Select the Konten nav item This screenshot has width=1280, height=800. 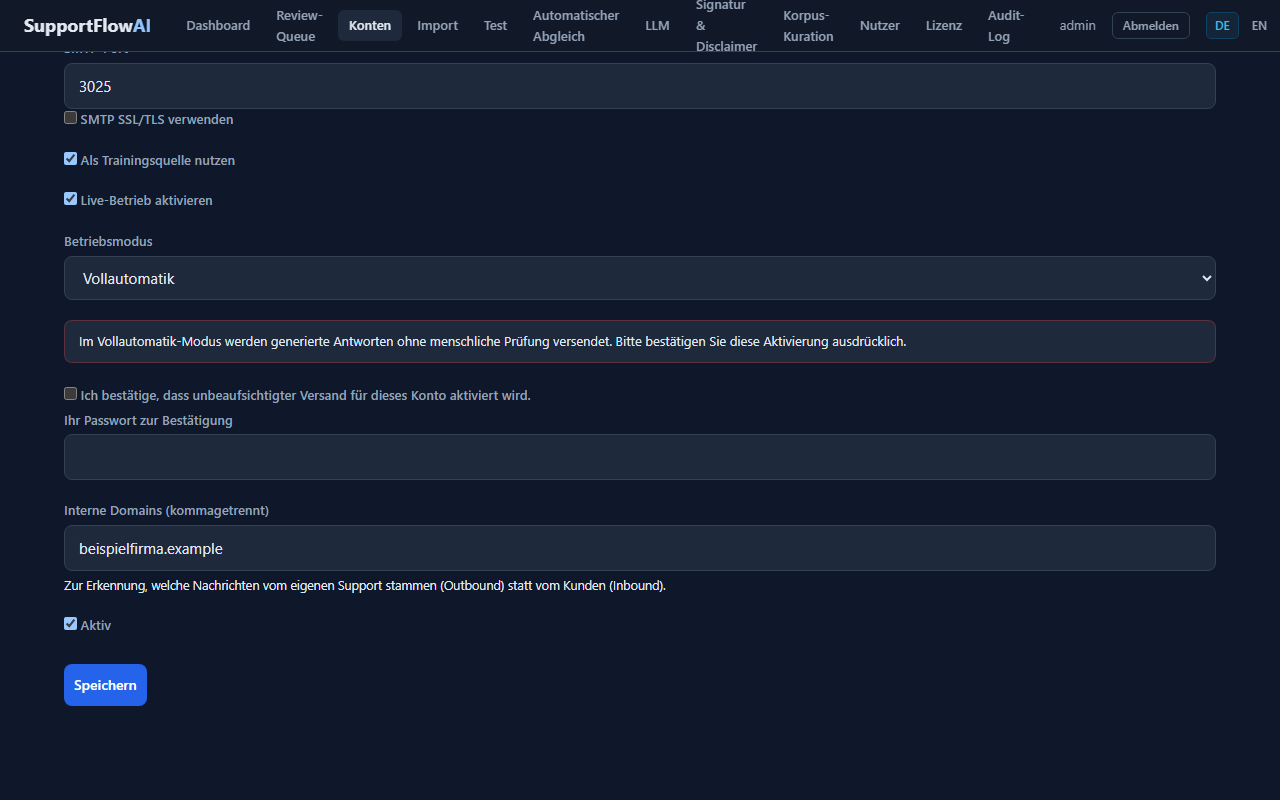pos(370,26)
